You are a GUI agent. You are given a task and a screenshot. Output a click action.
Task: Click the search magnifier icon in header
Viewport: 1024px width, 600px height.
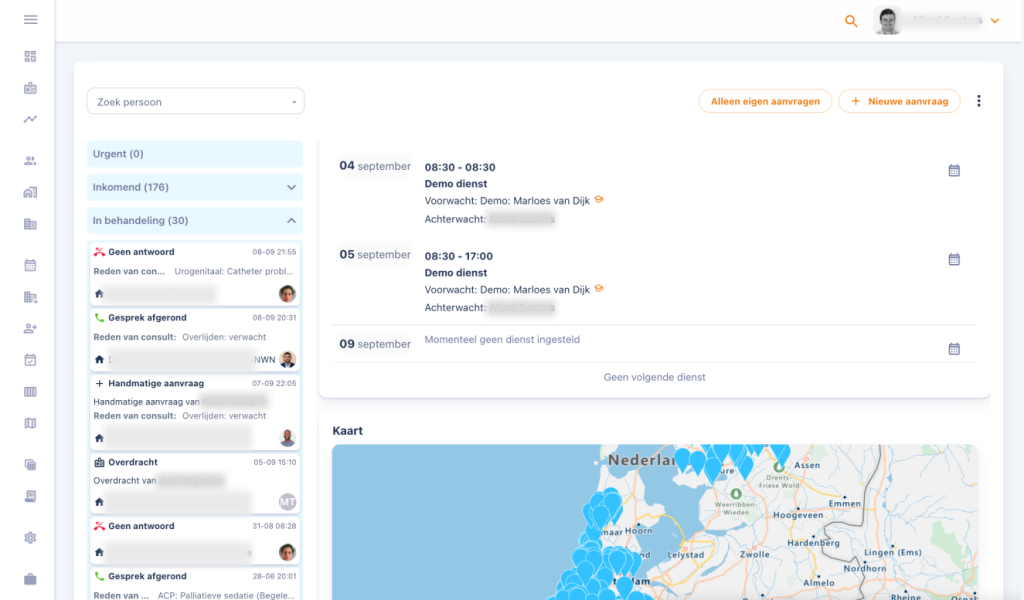pos(851,21)
